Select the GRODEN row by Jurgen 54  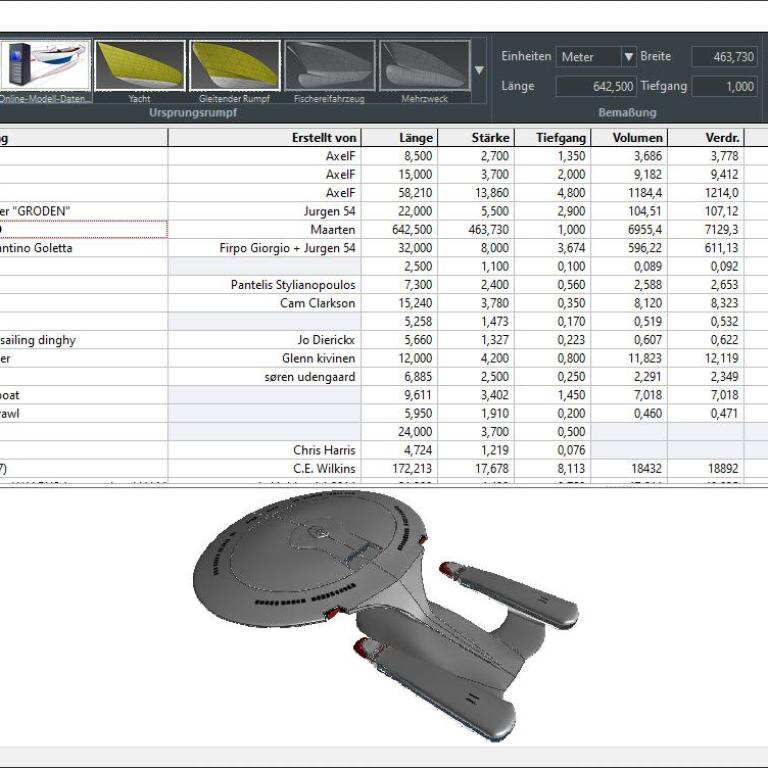384,211
